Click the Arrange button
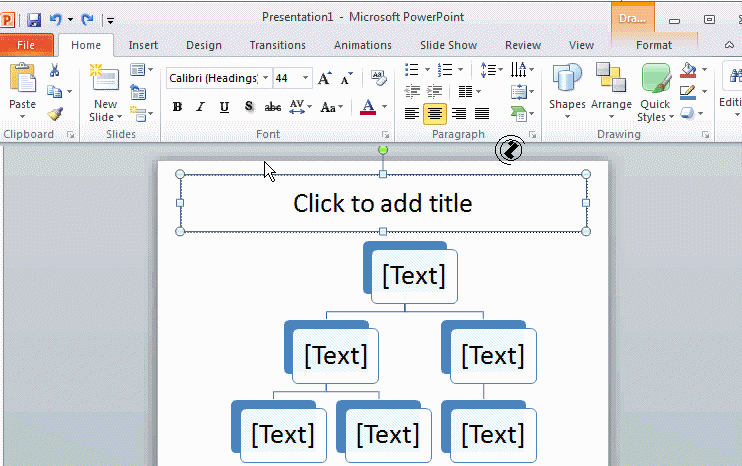The height and width of the screenshot is (466, 742). (x=611, y=92)
